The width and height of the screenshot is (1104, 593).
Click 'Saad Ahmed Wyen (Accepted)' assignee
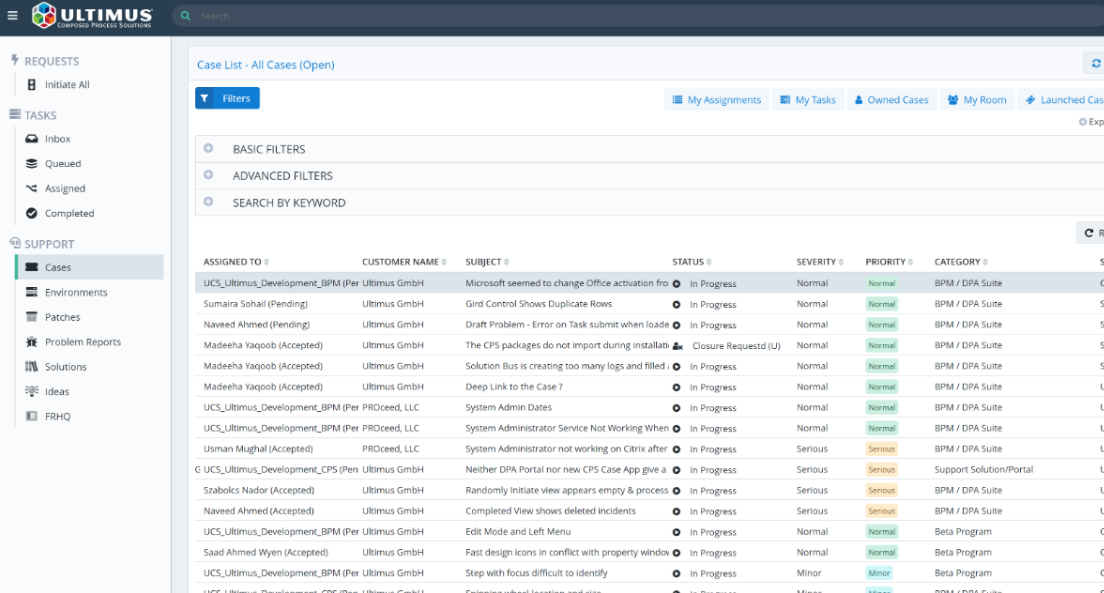pyautogui.click(x=265, y=552)
